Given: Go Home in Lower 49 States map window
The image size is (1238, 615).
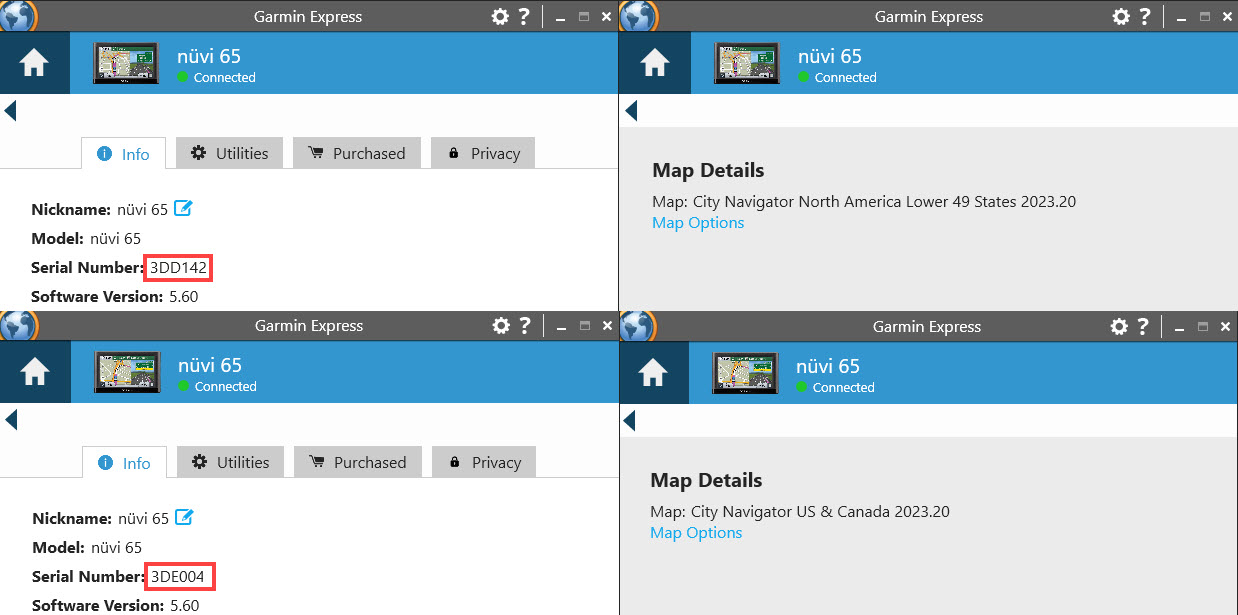Looking at the screenshot, I should click(x=655, y=63).
